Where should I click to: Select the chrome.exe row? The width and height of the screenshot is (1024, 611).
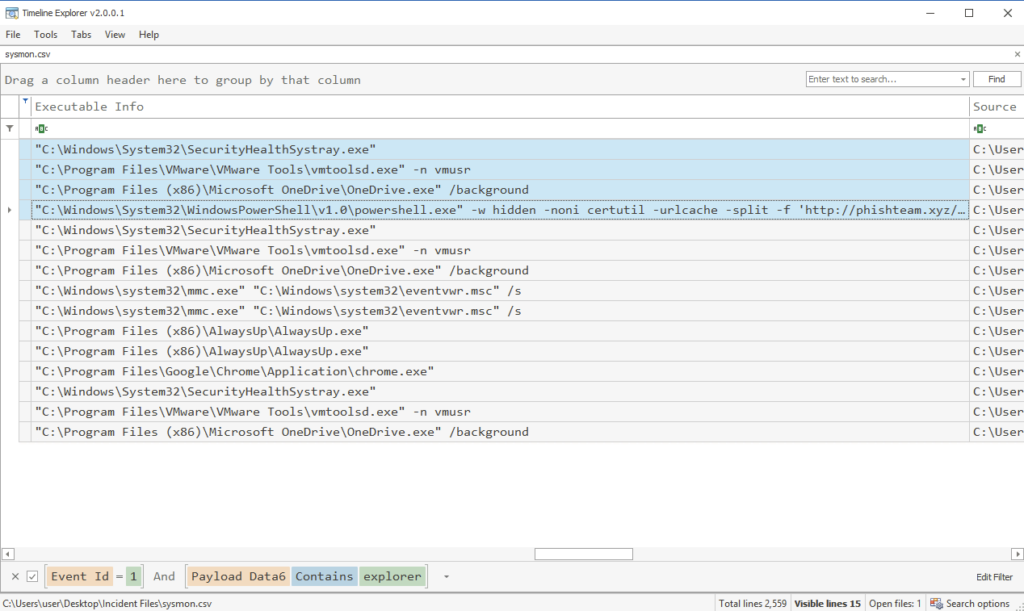pyautogui.click(x=500, y=371)
